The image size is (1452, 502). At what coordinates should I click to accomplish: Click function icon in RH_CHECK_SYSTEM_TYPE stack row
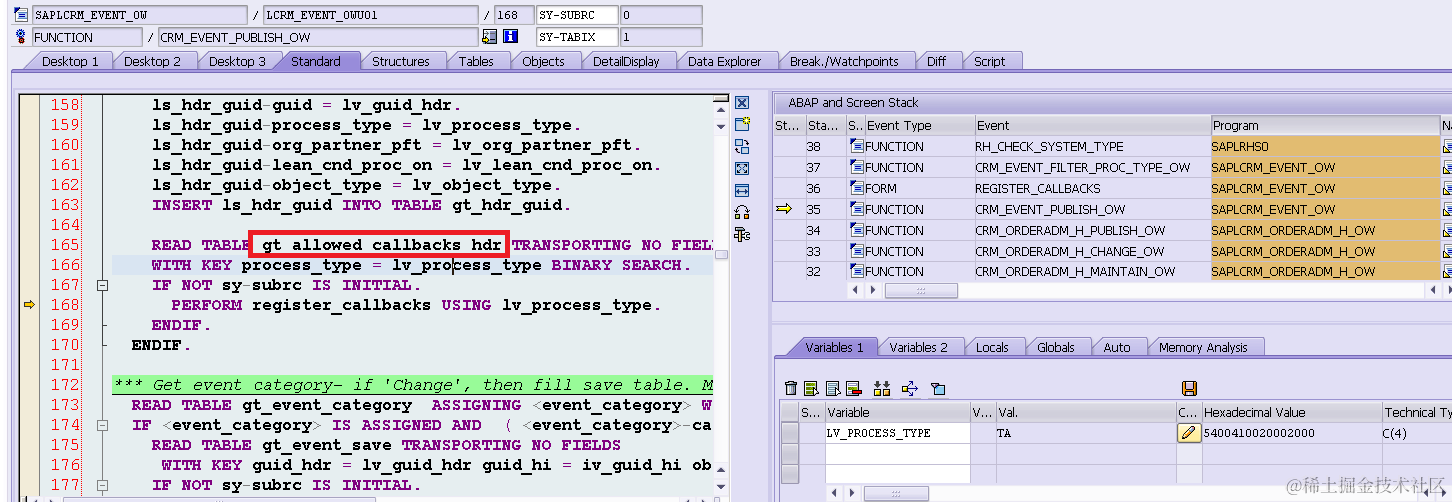[x=857, y=146]
